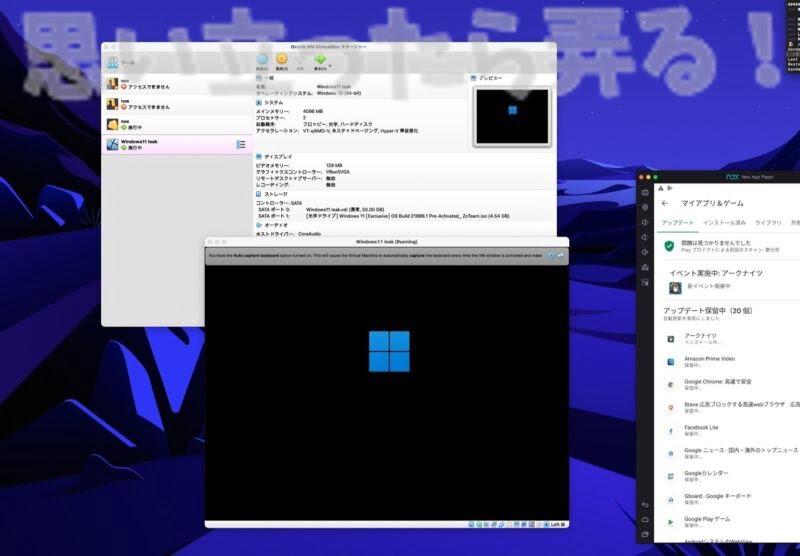
Task: Click the SATA port 0 Windows11 leak.vdi entry
Action: pos(345,210)
